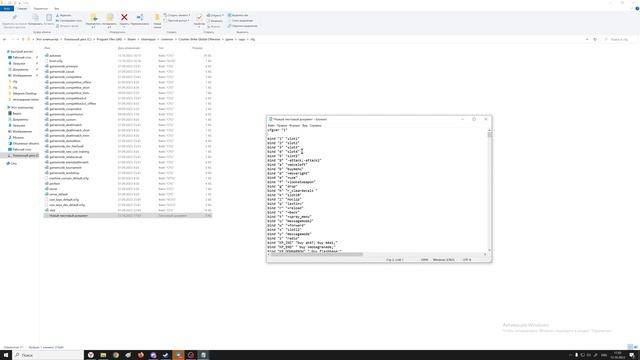Viewport: 640px width, 360px height.
Task: Click Notepad's vertical scrollbar thumb
Action: pyautogui.click(x=489, y=134)
